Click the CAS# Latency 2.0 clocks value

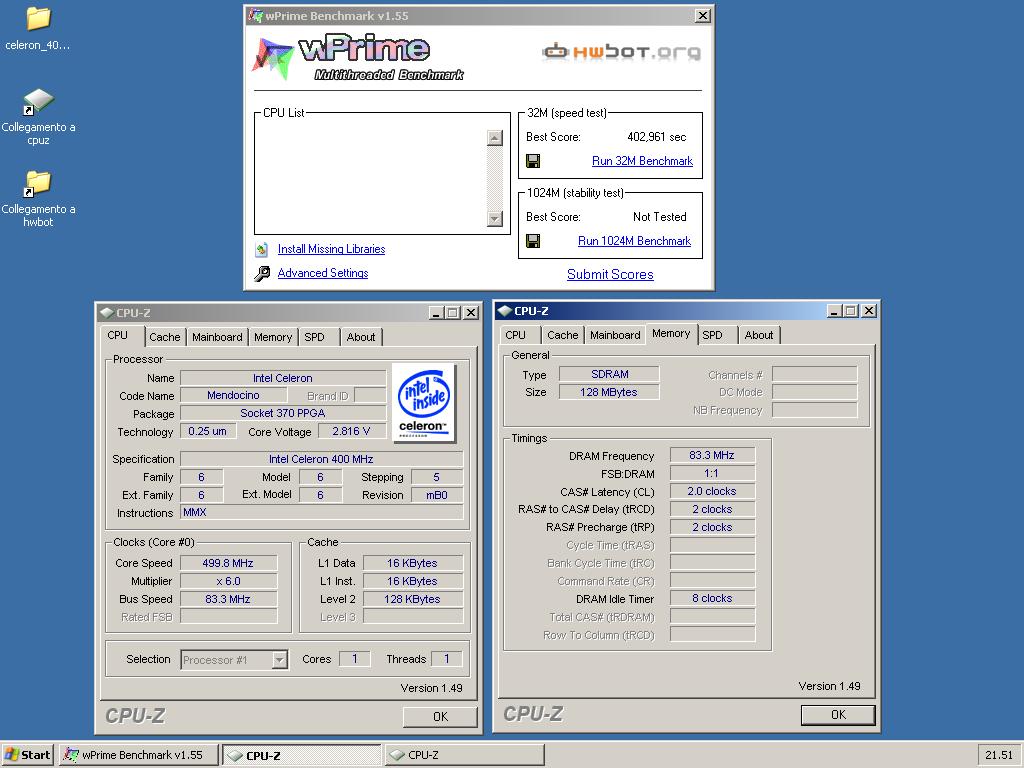712,491
